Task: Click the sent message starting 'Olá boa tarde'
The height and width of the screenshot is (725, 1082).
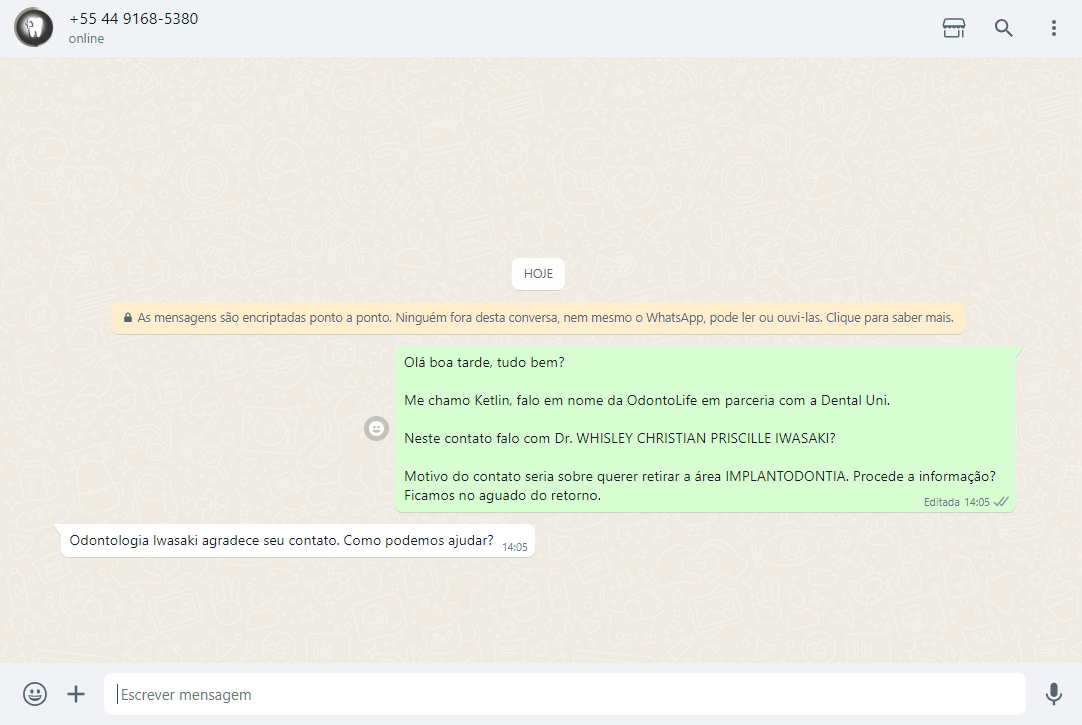Action: pos(705,429)
